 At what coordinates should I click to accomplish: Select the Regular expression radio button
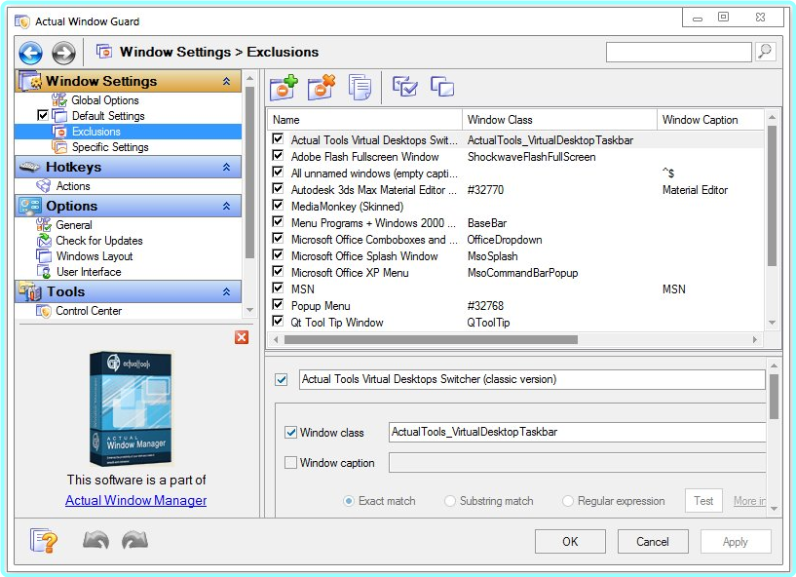(x=568, y=501)
